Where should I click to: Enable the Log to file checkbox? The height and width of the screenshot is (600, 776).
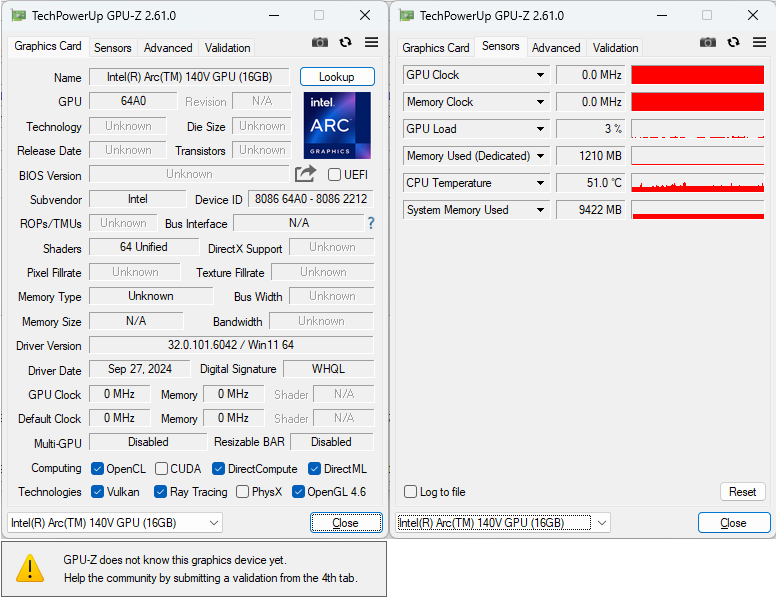[x=410, y=492]
